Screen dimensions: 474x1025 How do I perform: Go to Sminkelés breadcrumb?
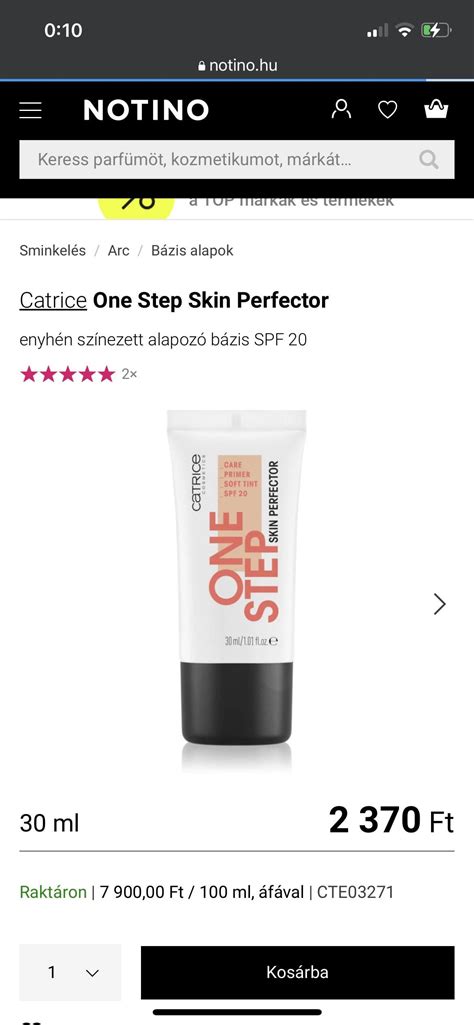tap(52, 250)
